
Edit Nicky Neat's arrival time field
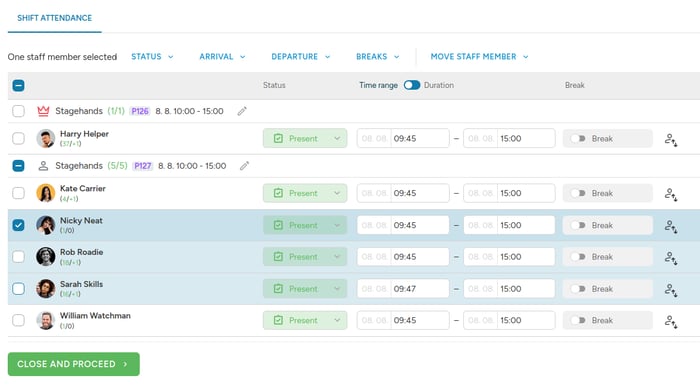point(420,225)
